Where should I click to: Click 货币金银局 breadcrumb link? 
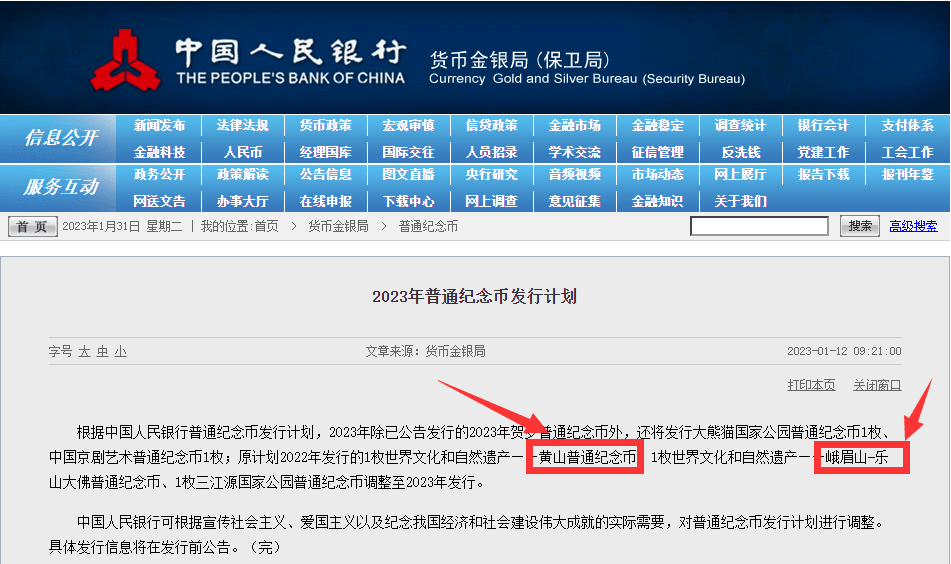pyautogui.click(x=338, y=226)
